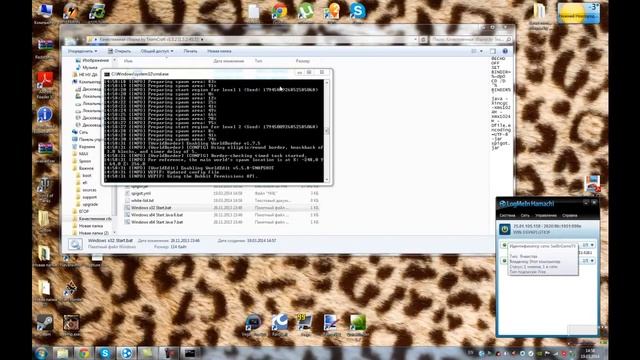Image resolution: width=640 pixels, height=360 pixels.
Task: Open the Управление menu in Hamachi
Action: click(x=546, y=215)
